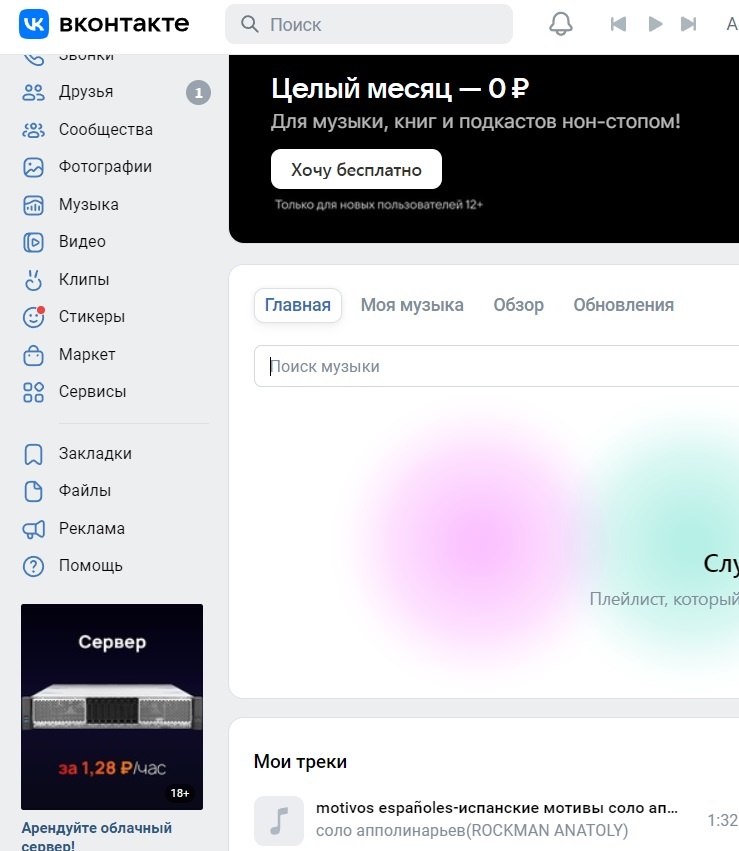
Task: Play music with header play button
Action: coord(655,24)
